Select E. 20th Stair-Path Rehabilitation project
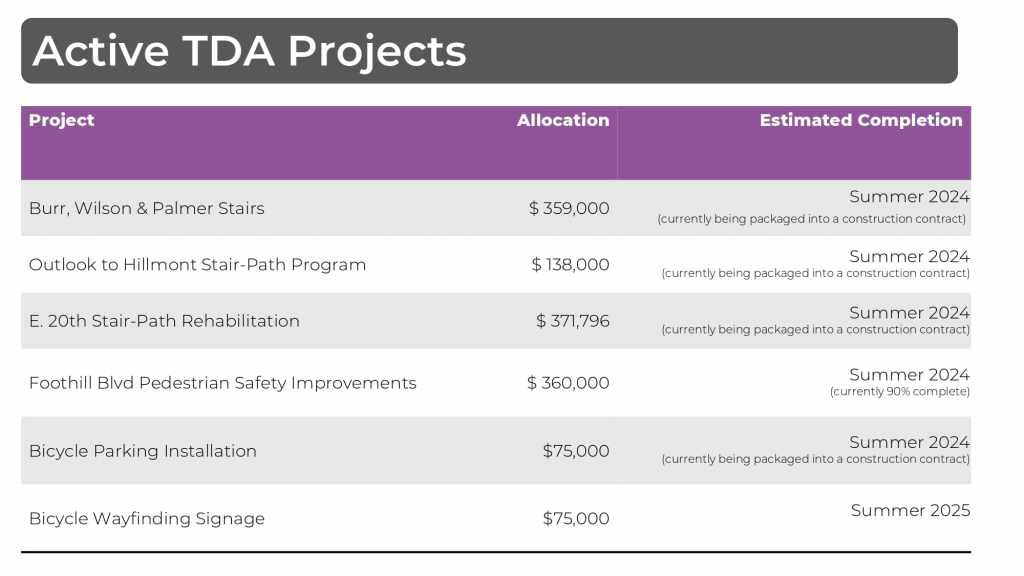This screenshot has height=576, width=1024. (164, 321)
